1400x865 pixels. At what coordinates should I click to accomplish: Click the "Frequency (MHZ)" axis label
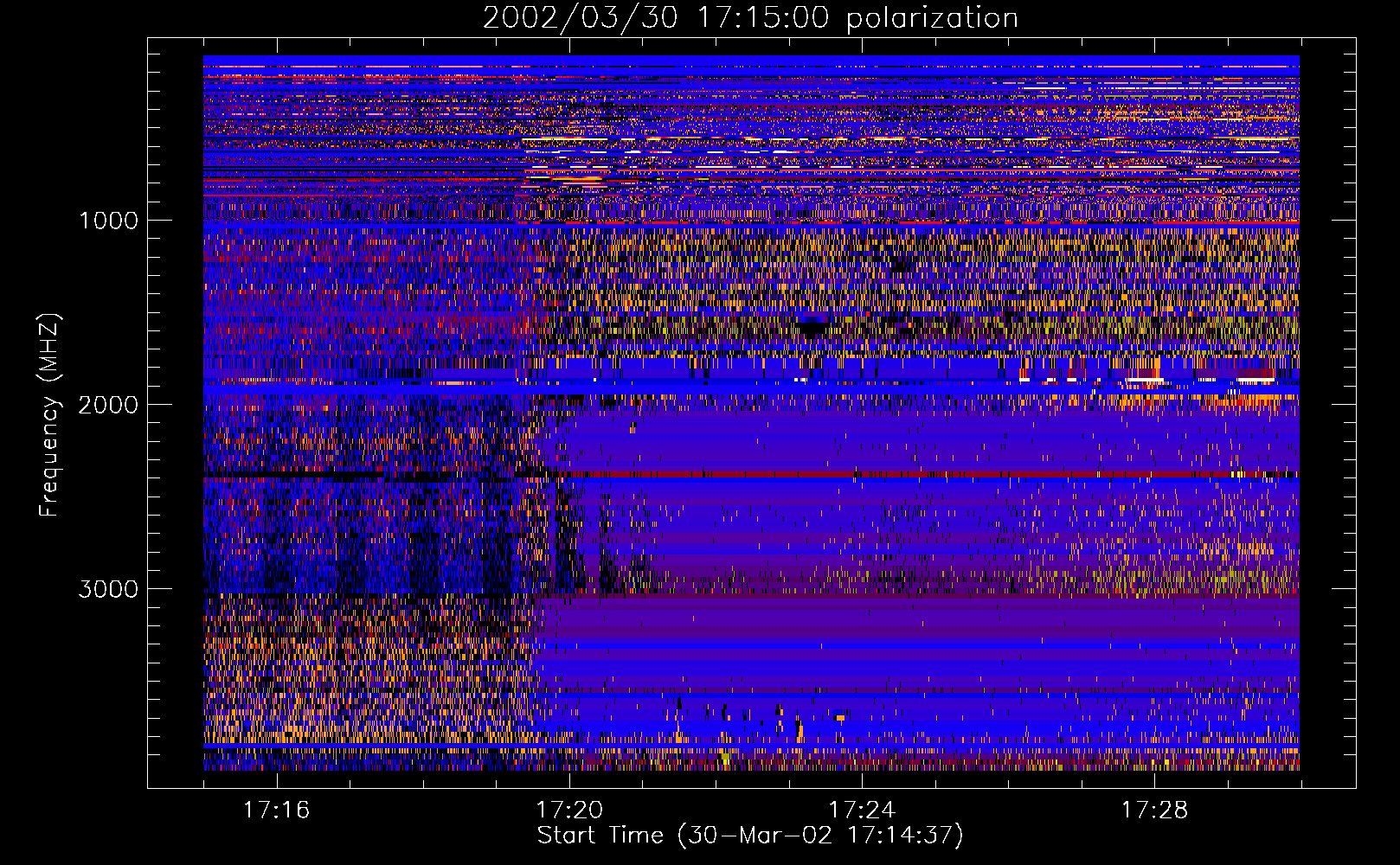[x=49, y=415]
